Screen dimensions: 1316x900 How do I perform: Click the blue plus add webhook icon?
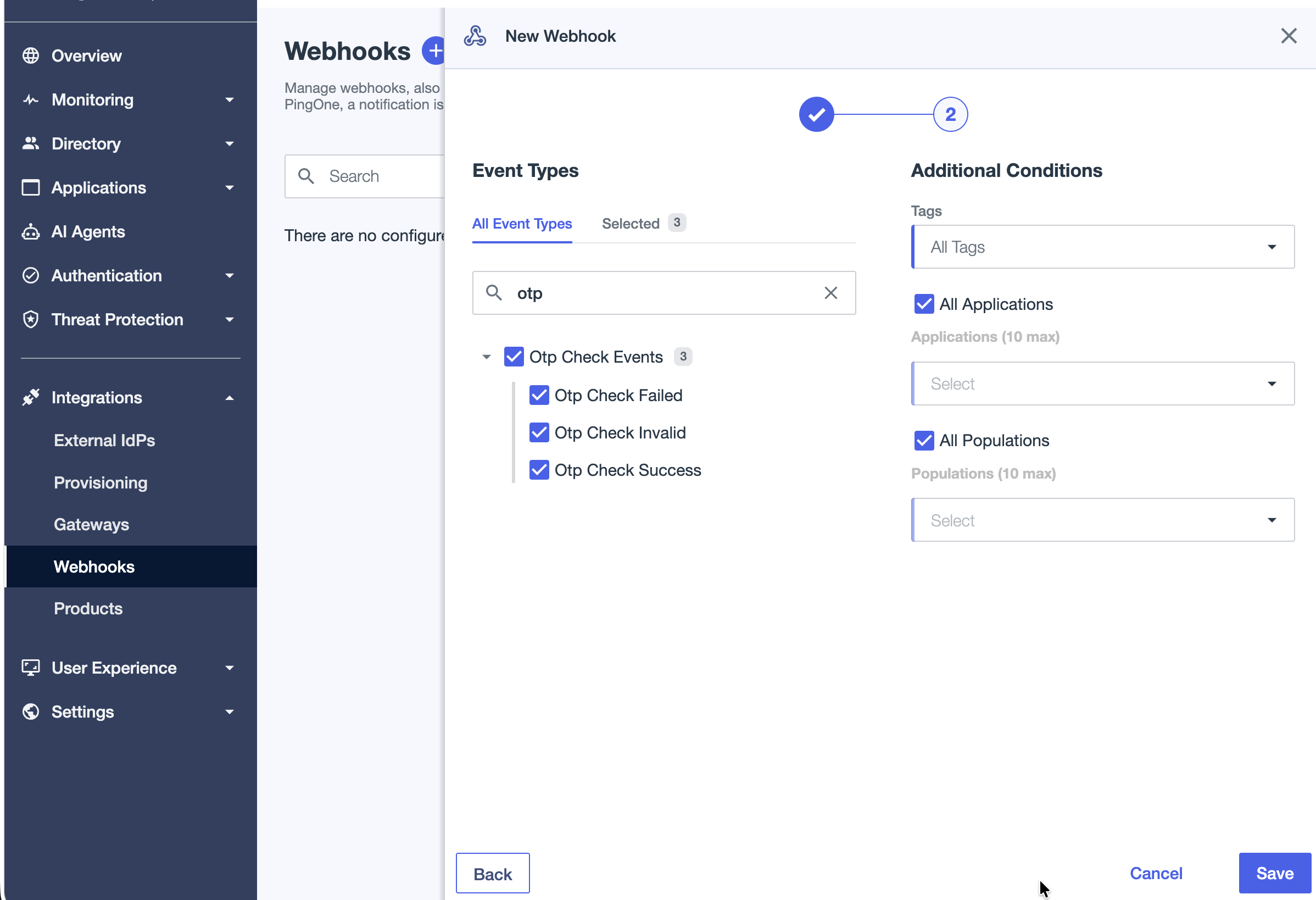(x=434, y=51)
